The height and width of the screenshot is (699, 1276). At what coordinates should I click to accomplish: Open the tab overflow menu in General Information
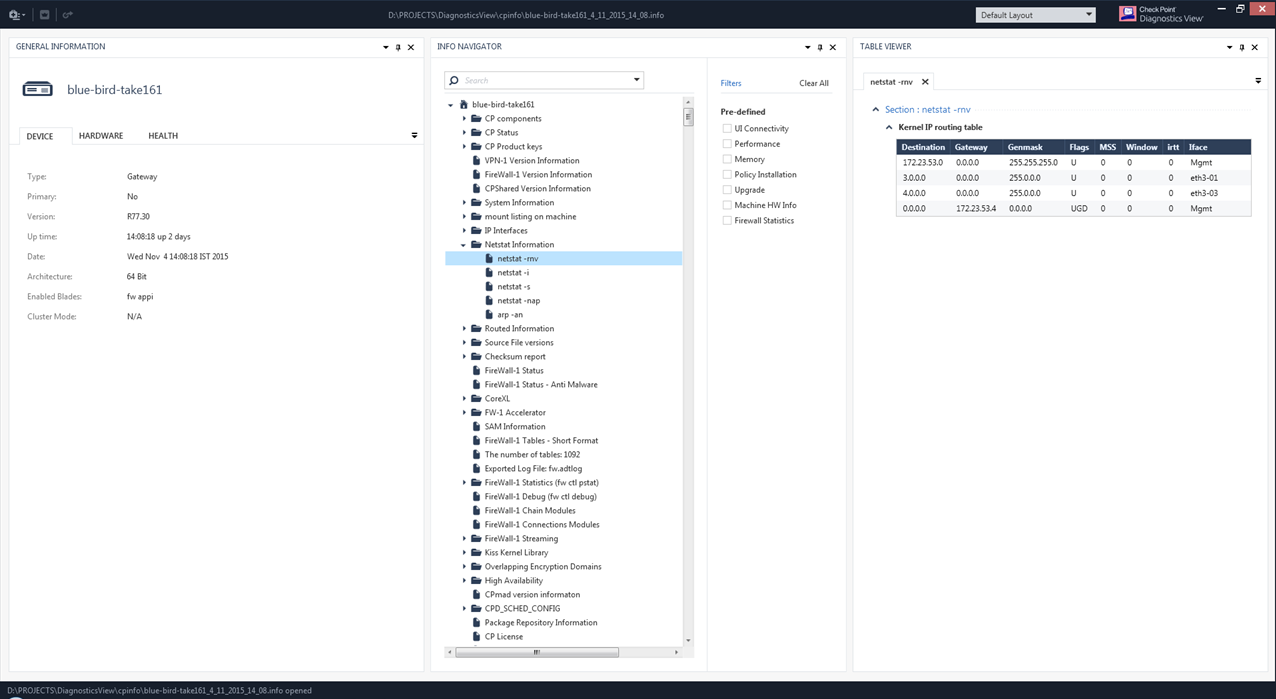[414, 136]
